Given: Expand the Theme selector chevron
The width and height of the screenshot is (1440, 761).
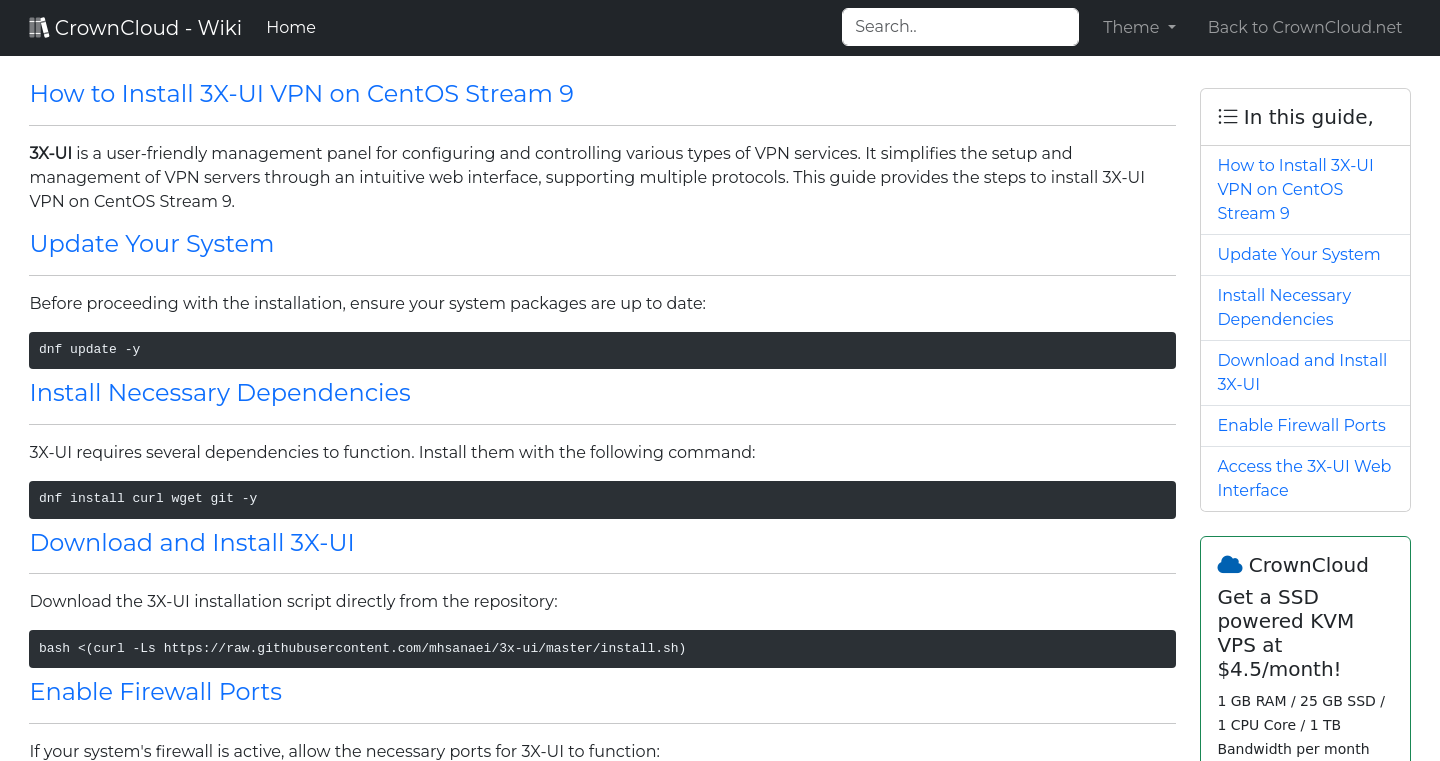Looking at the screenshot, I should click(x=1171, y=28).
